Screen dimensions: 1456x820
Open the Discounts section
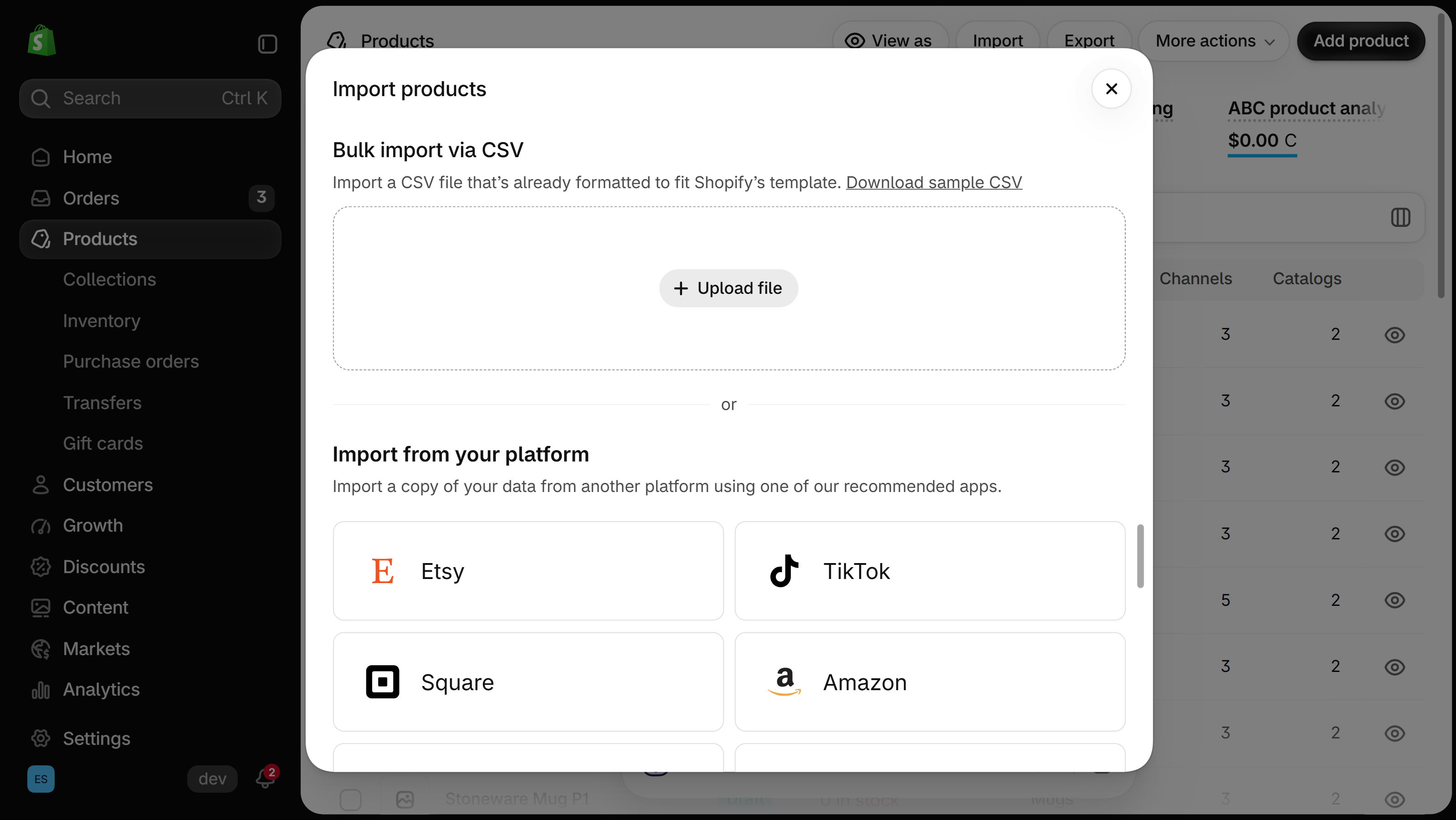point(150,566)
